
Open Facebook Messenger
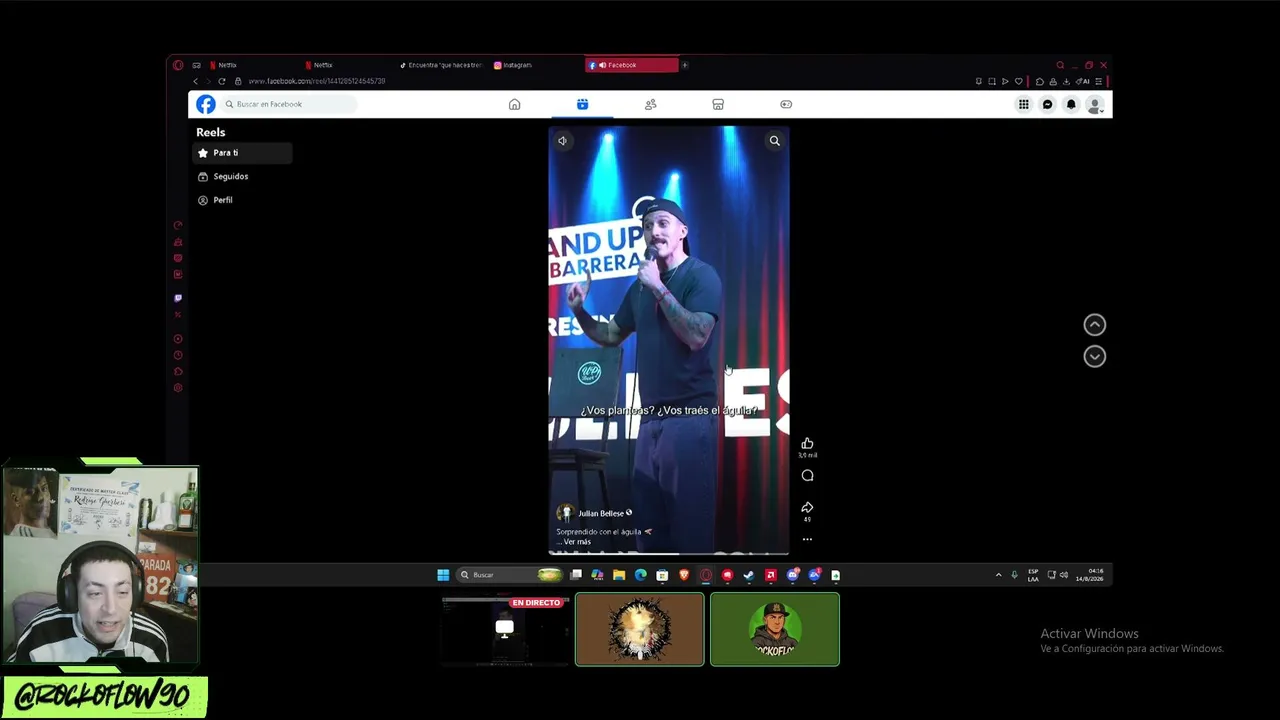pyautogui.click(x=1047, y=104)
